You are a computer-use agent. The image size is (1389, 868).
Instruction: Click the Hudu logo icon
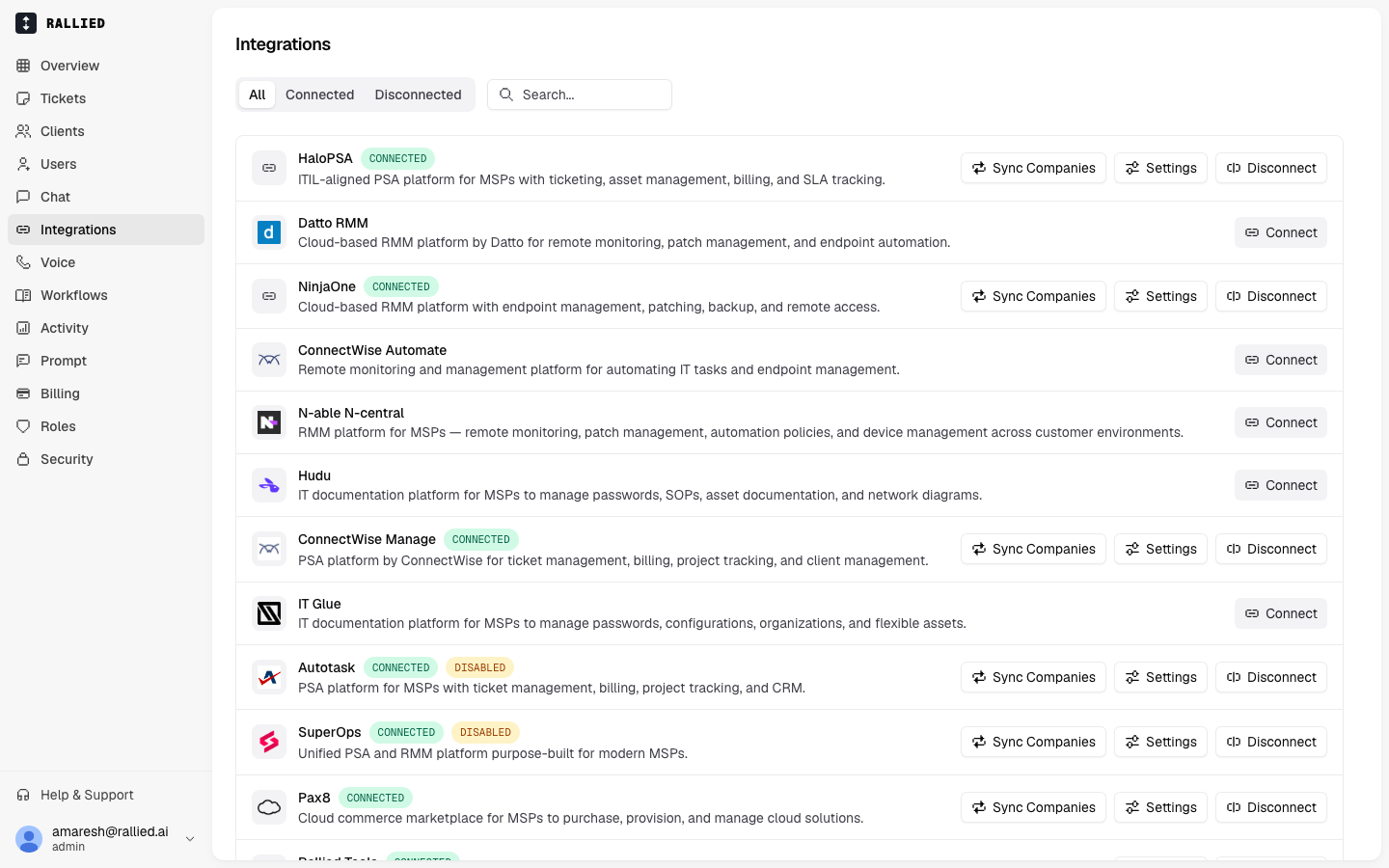pos(269,485)
